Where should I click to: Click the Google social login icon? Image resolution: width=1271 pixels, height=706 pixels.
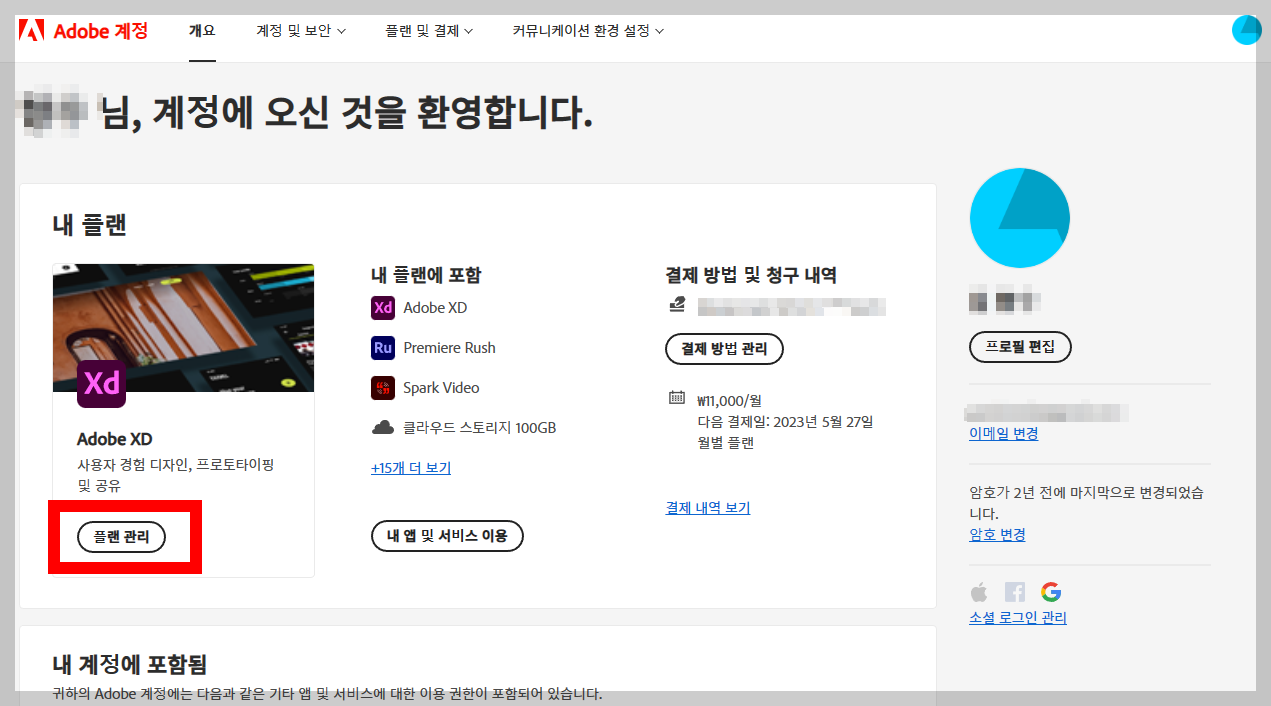(1051, 591)
